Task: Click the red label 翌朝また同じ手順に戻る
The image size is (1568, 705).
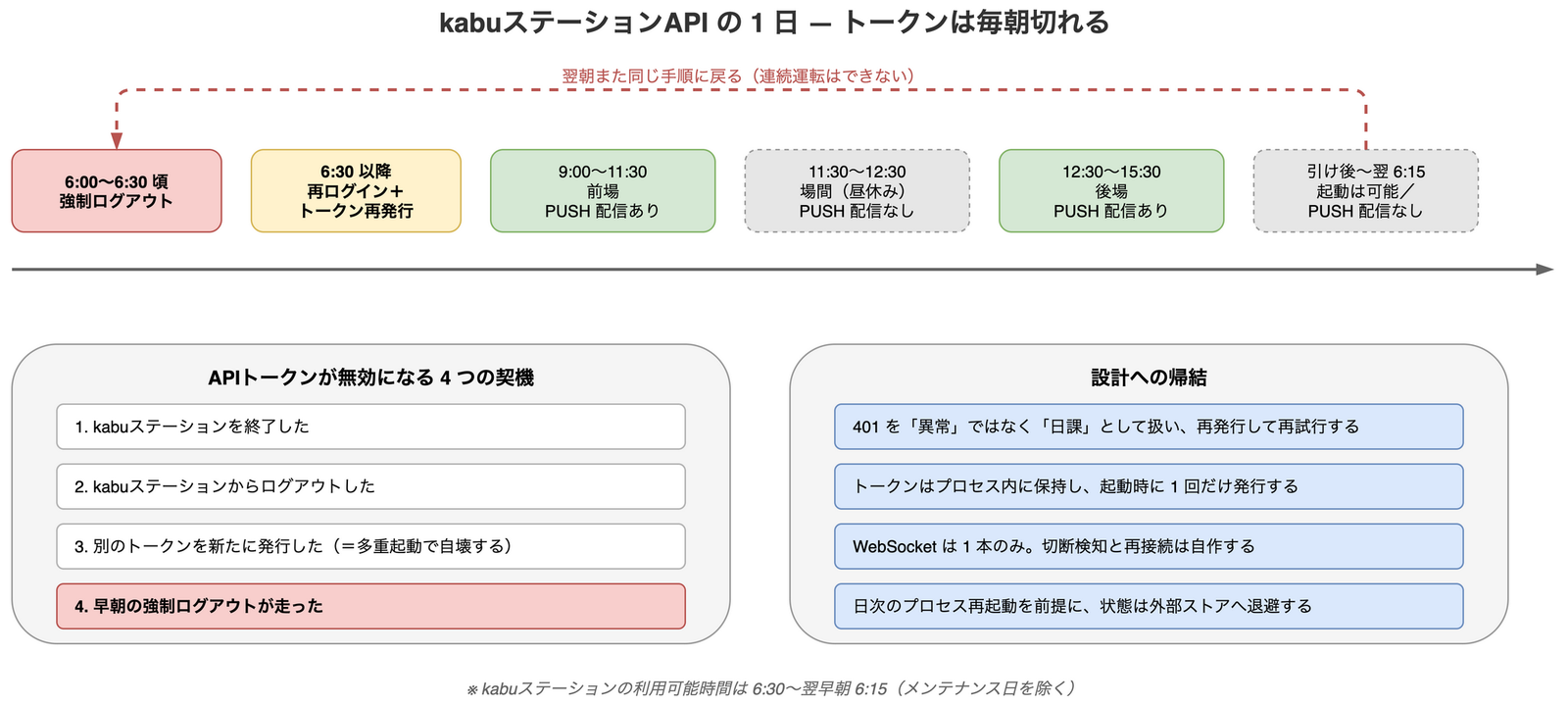Action: click(x=738, y=76)
